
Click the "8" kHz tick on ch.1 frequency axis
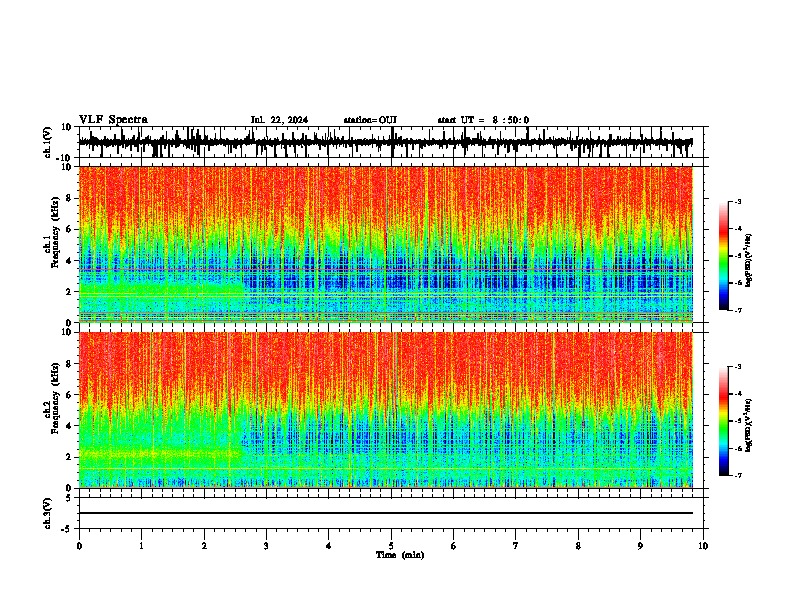pos(69,198)
